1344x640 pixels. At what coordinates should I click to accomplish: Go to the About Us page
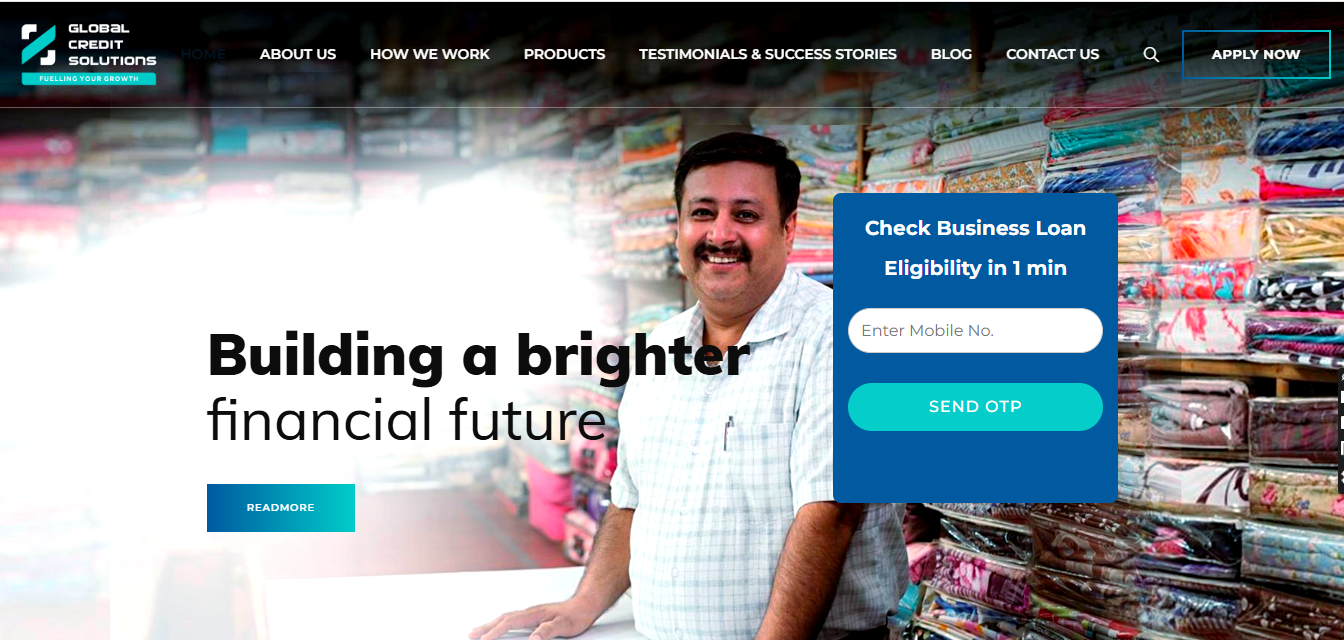point(298,54)
